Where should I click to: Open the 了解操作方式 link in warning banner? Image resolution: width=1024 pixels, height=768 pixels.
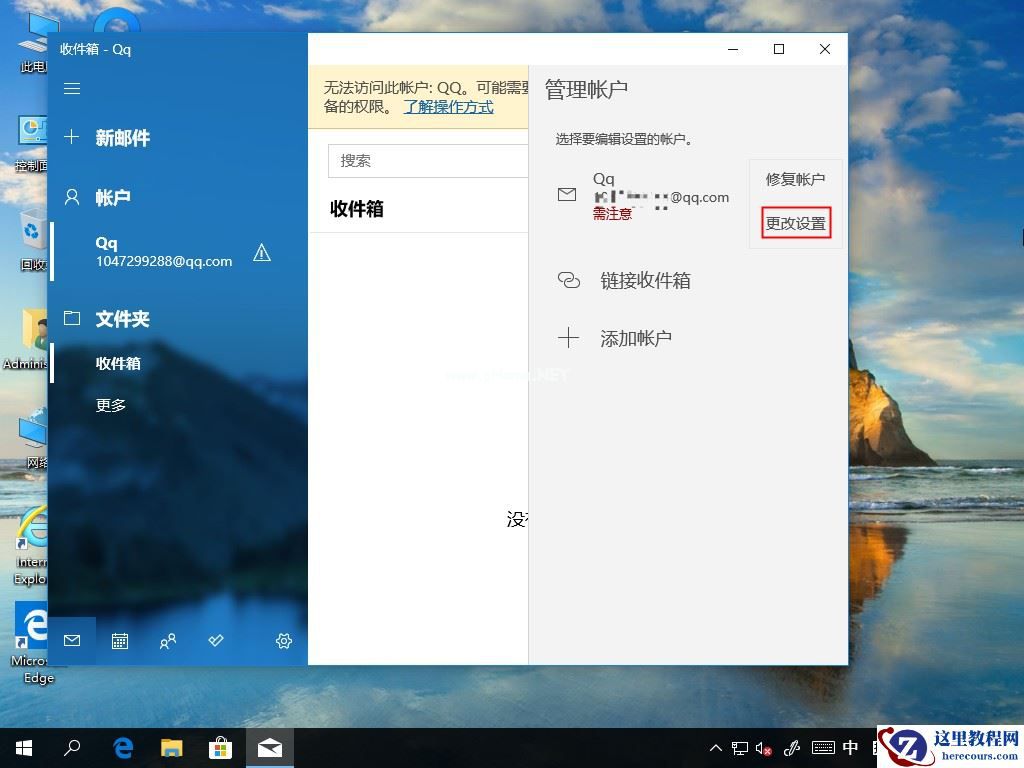pyautogui.click(x=448, y=107)
